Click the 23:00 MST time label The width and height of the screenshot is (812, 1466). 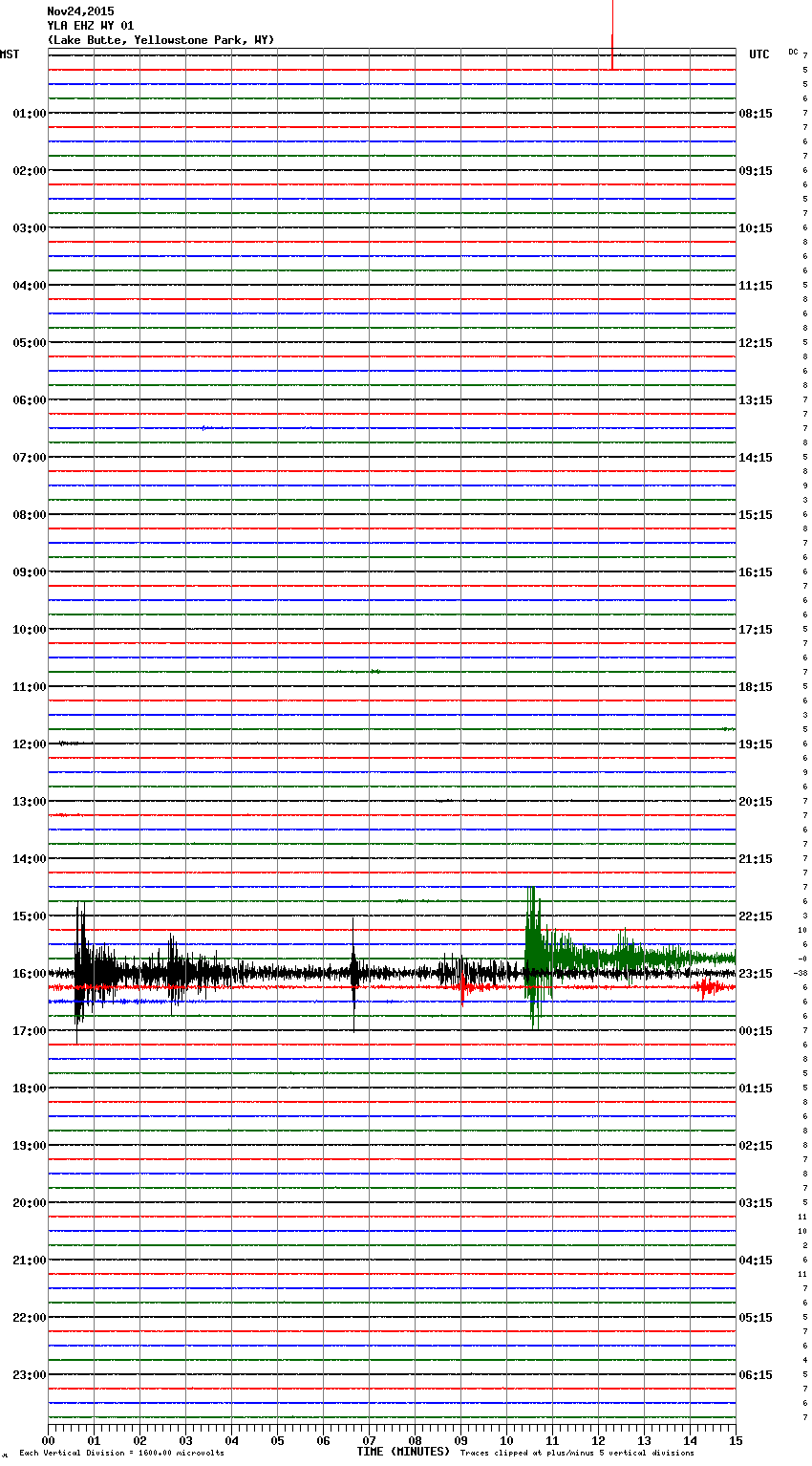tap(29, 1375)
